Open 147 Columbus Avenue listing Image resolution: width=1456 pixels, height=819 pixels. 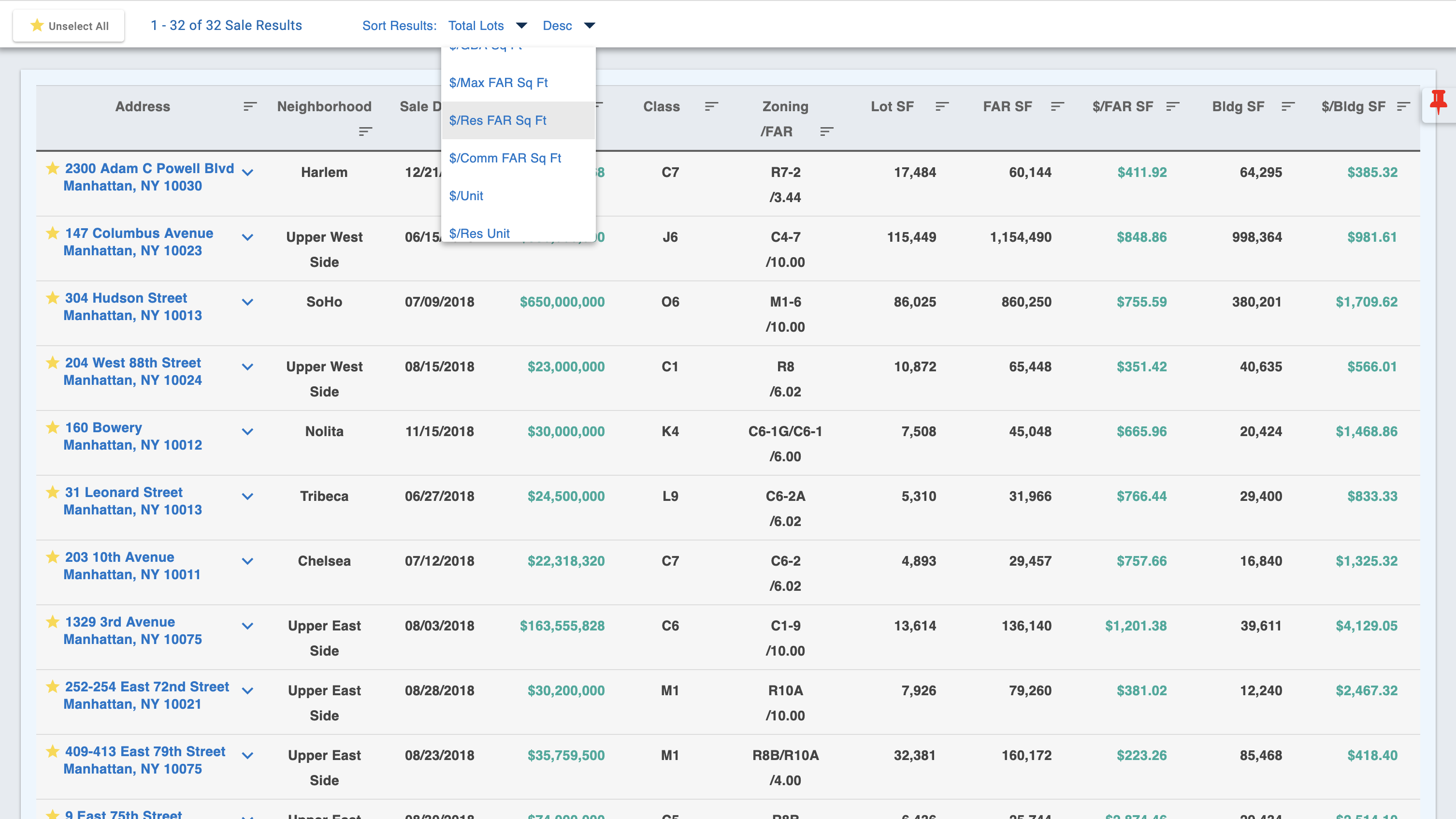138,242
